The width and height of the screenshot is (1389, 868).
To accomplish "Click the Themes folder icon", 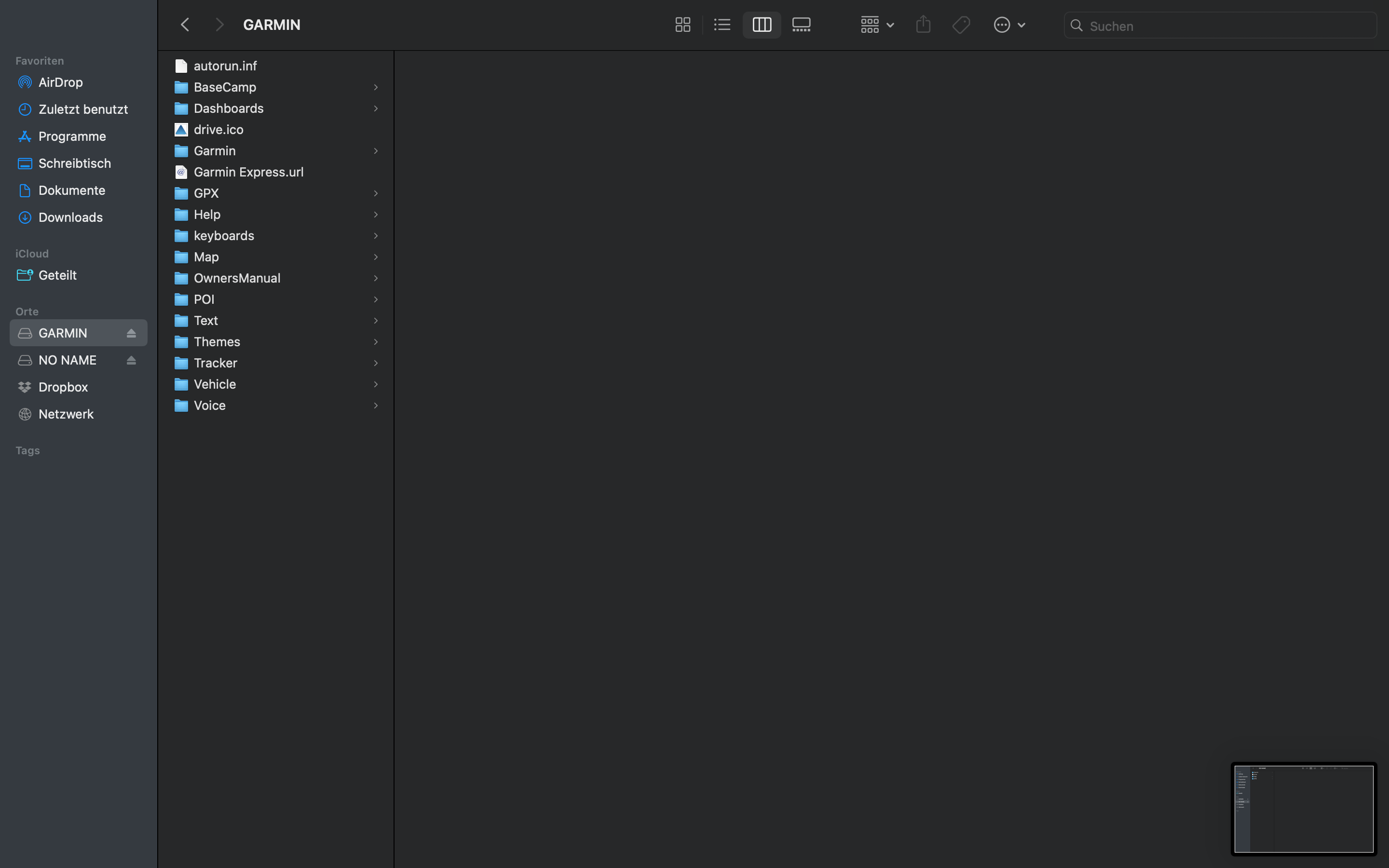I will [181, 342].
